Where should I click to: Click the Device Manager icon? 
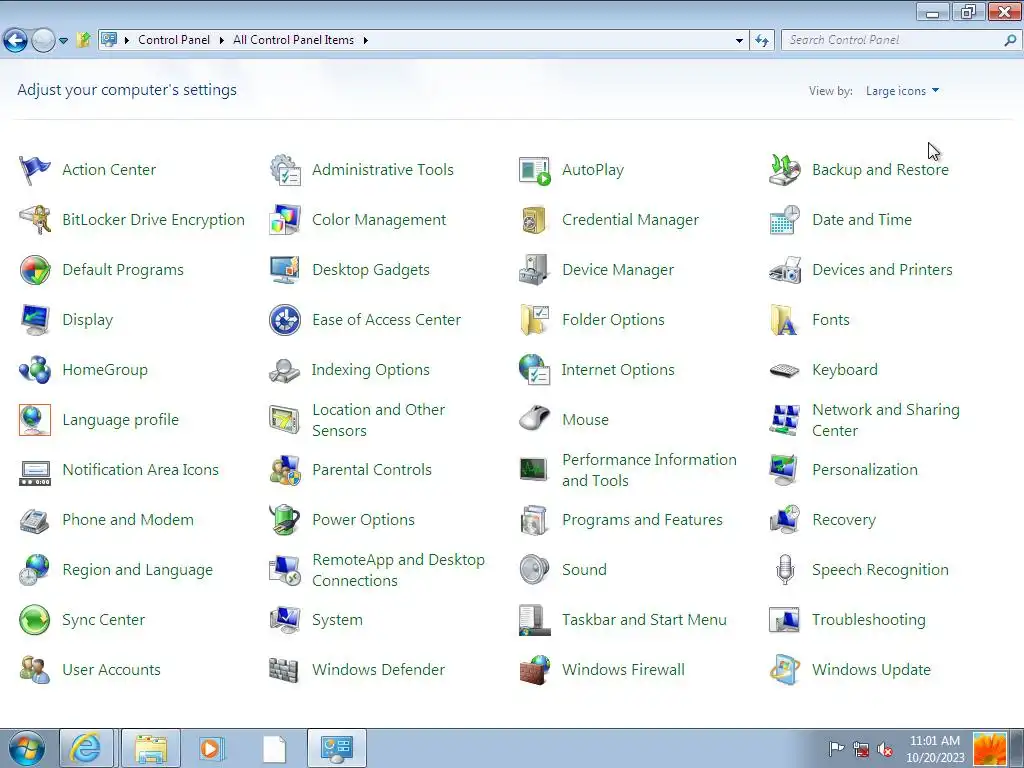pos(534,270)
